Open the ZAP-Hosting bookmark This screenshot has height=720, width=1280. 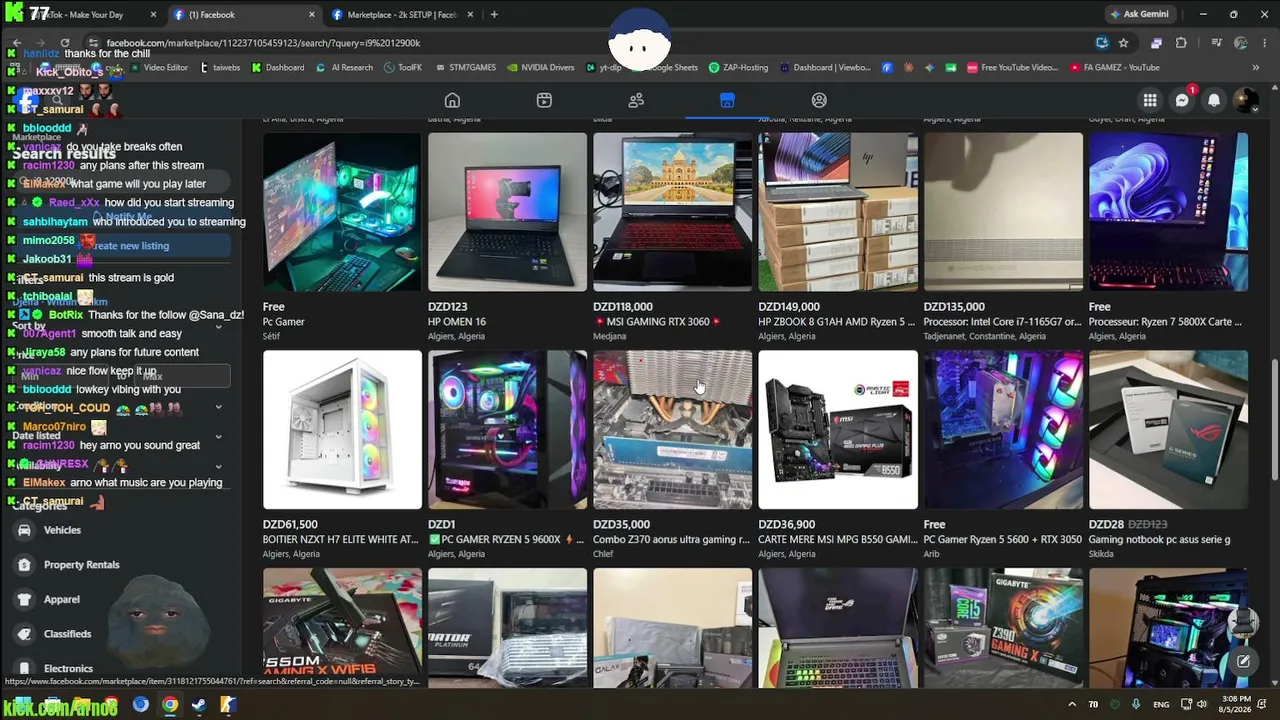coord(738,68)
